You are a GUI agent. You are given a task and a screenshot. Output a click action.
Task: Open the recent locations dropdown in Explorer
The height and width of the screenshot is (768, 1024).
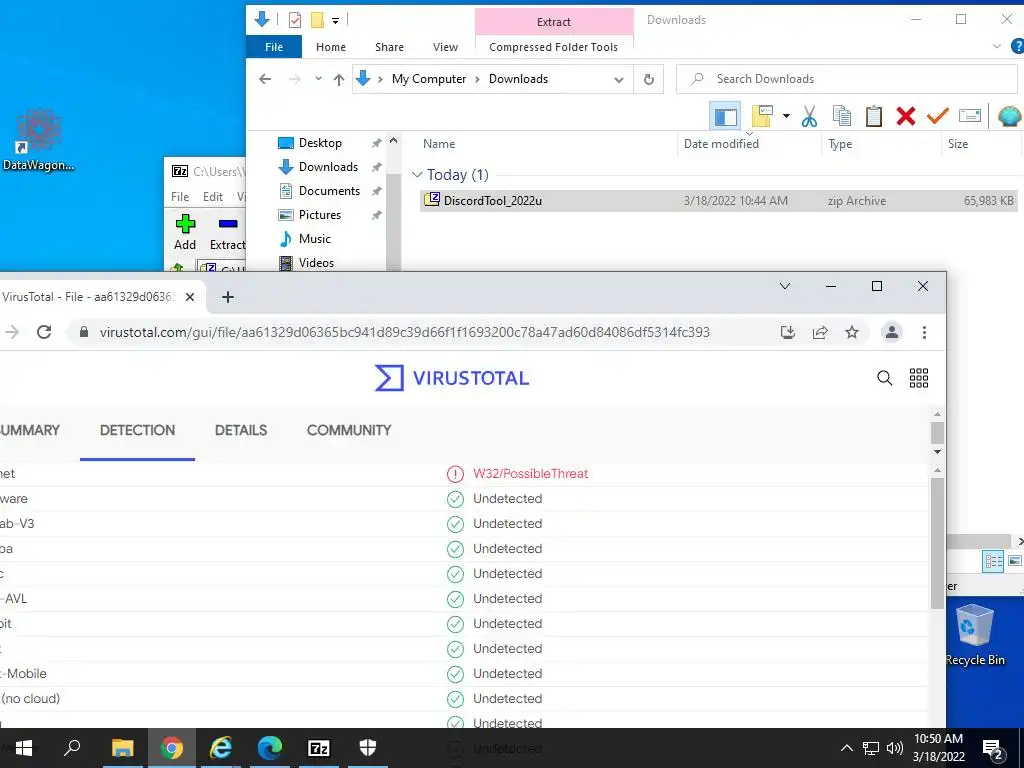tap(318, 79)
